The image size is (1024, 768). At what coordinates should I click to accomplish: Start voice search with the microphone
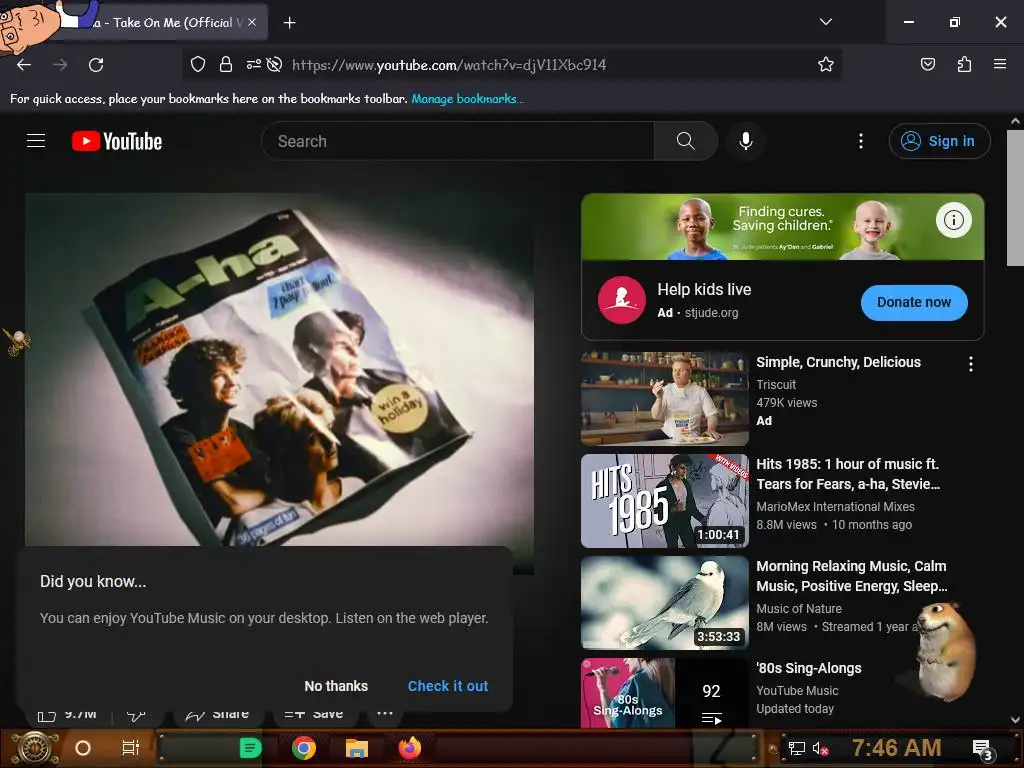tap(746, 141)
